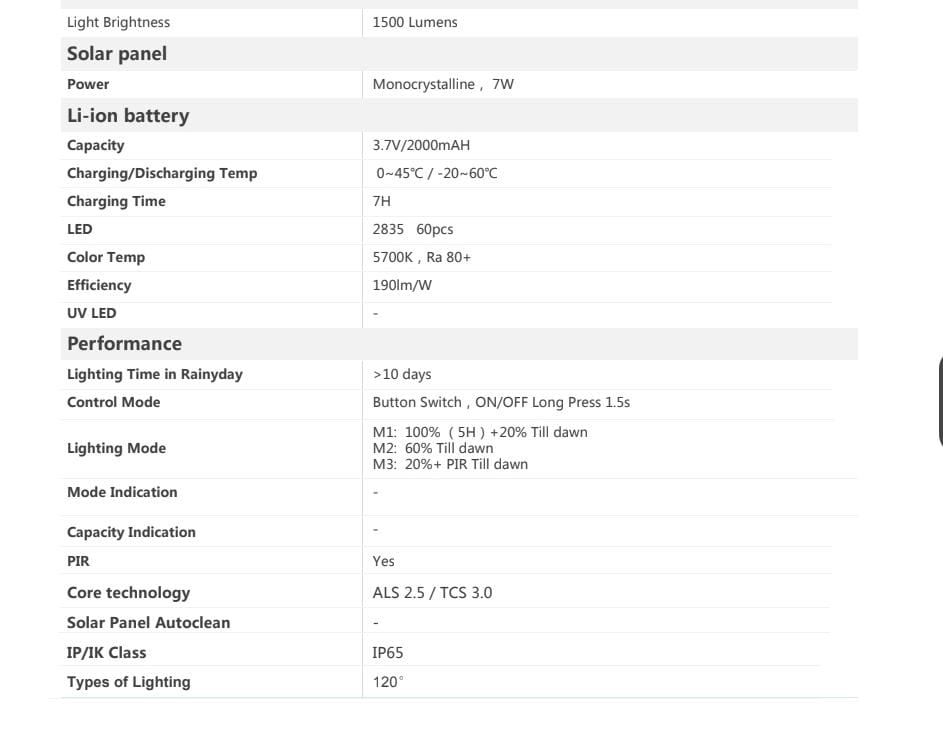Select the 1500 Lumens value

(x=415, y=22)
